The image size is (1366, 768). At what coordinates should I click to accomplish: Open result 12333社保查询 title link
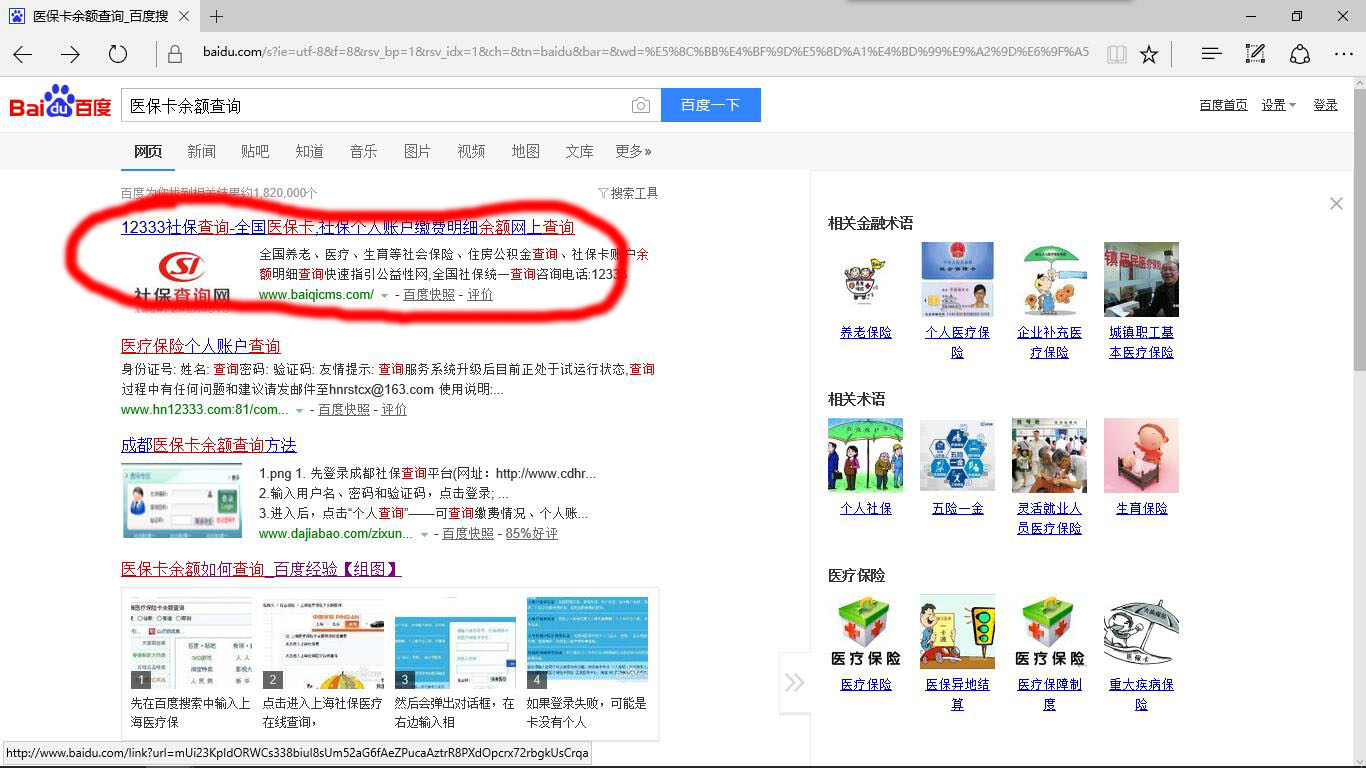tap(347, 227)
